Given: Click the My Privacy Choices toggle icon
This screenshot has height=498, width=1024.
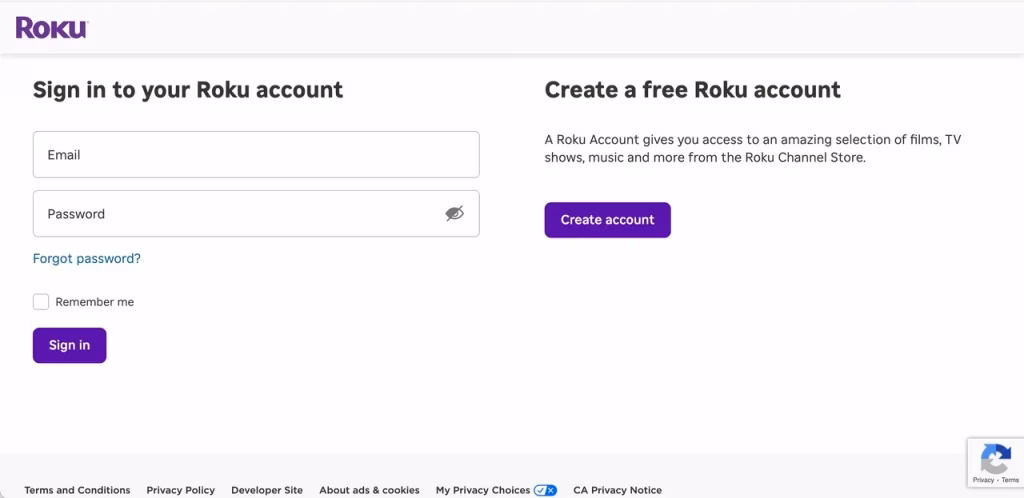Looking at the screenshot, I should pos(545,490).
